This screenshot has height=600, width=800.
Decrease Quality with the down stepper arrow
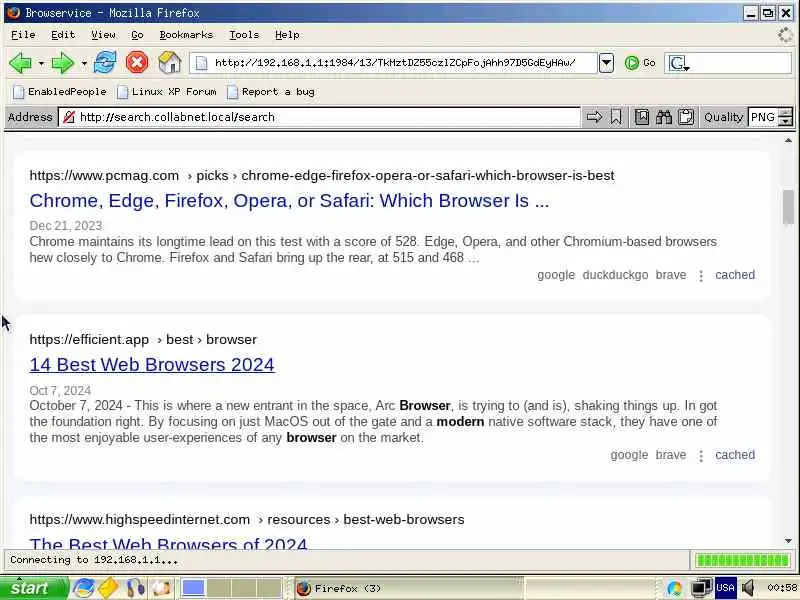click(x=786, y=122)
